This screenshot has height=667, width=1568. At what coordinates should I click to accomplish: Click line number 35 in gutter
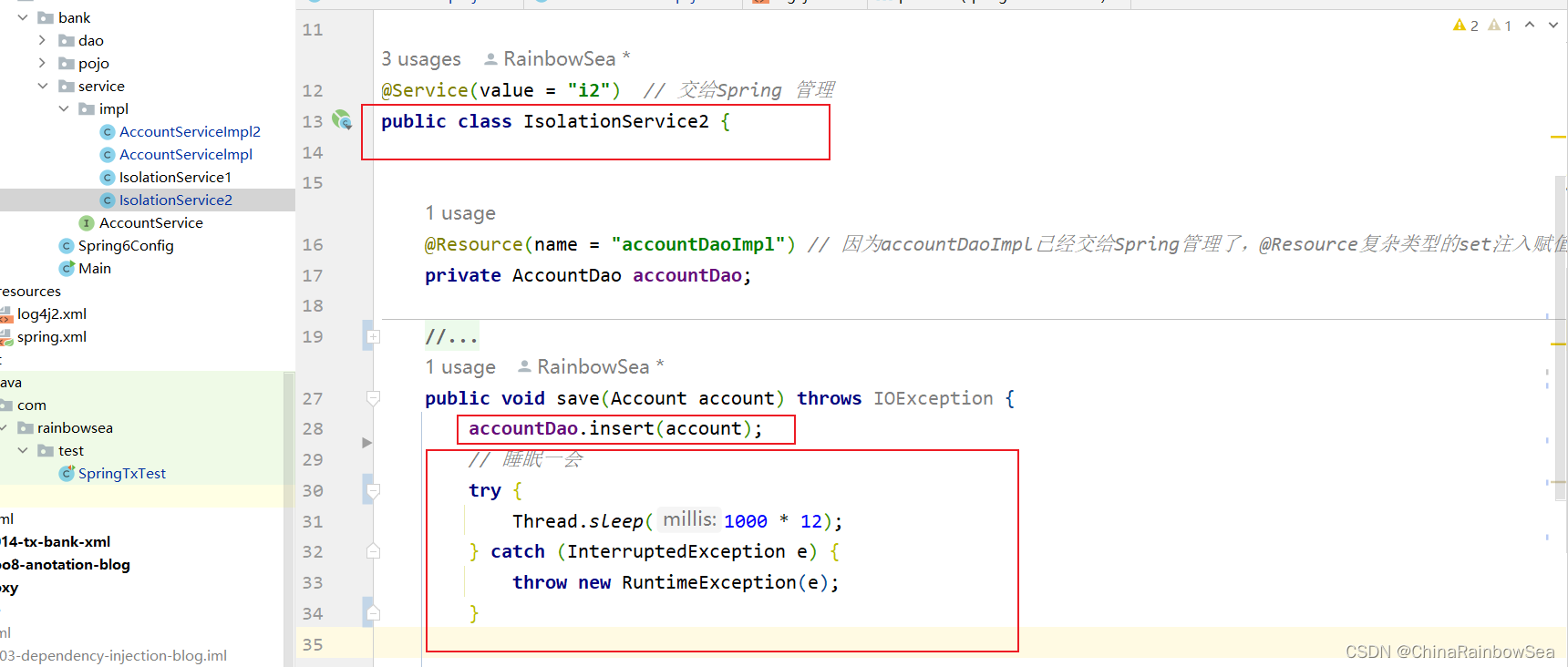coord(313,644)
